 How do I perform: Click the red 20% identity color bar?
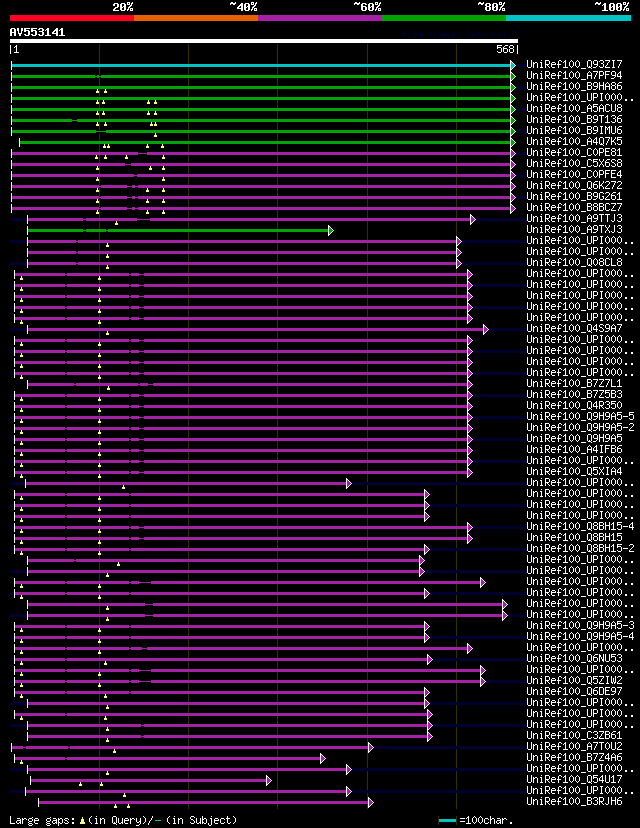tap(72, 18)
